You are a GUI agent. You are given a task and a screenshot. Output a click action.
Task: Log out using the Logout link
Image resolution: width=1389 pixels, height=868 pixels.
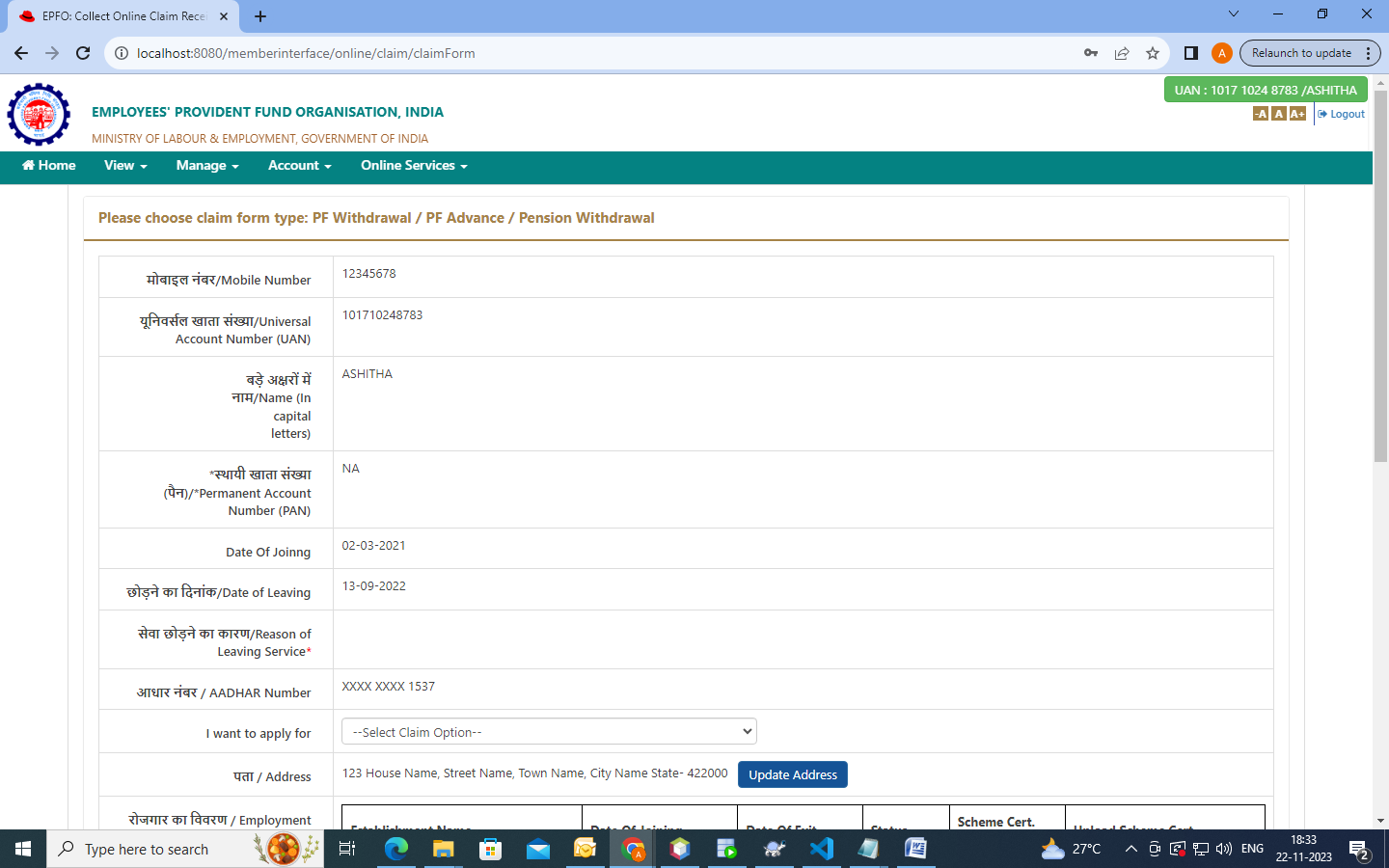(x=1341, y=114)
